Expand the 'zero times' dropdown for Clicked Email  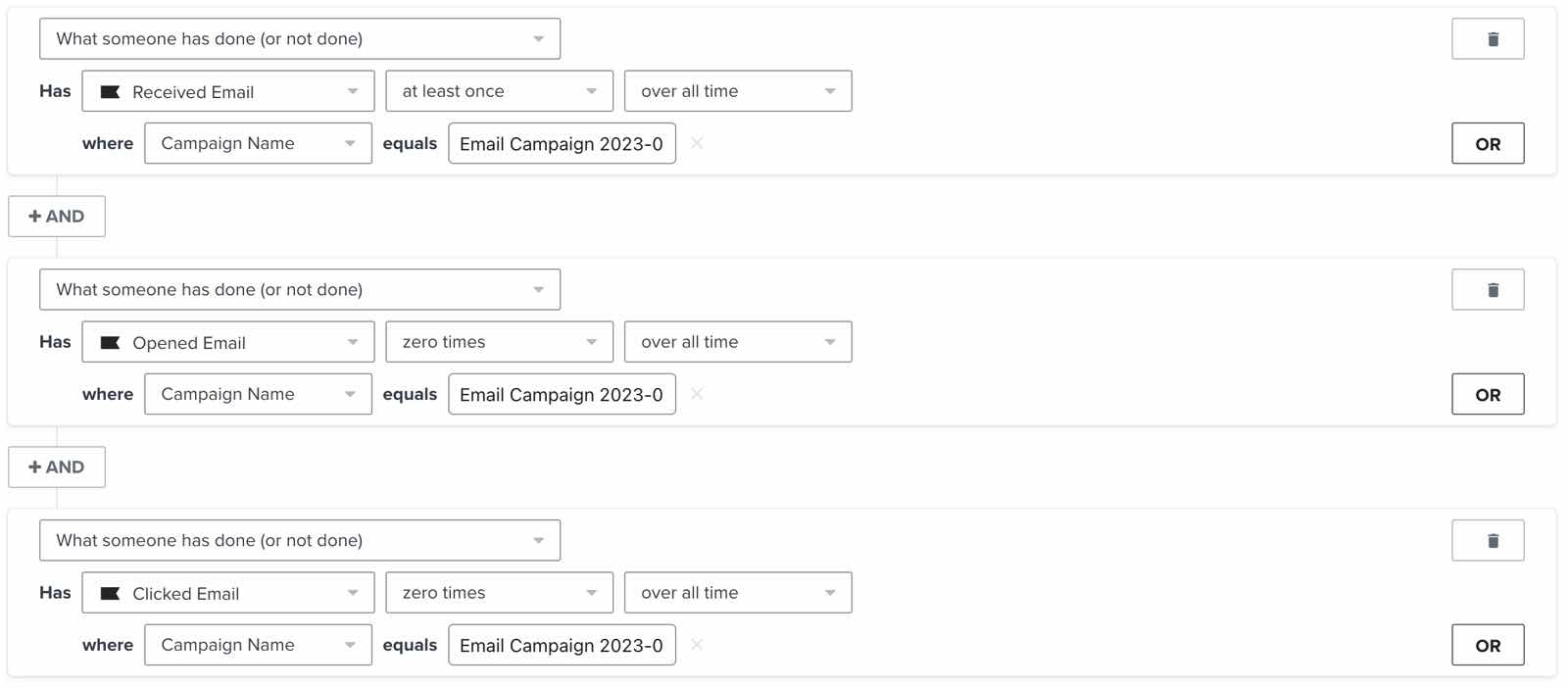pos(499,593)
